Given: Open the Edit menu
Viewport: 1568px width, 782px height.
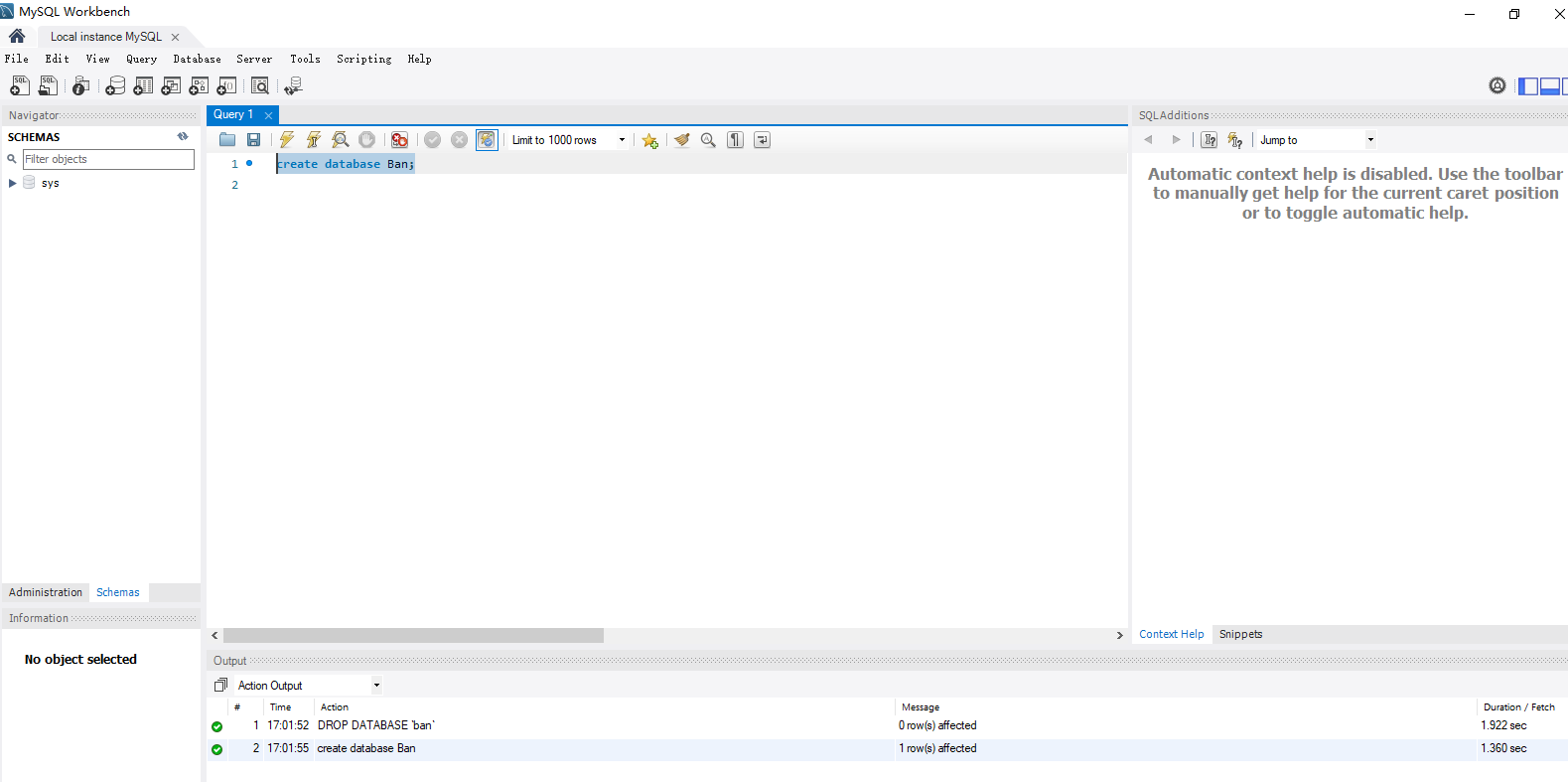Looking at the screenshot, I should click(58, 59).
